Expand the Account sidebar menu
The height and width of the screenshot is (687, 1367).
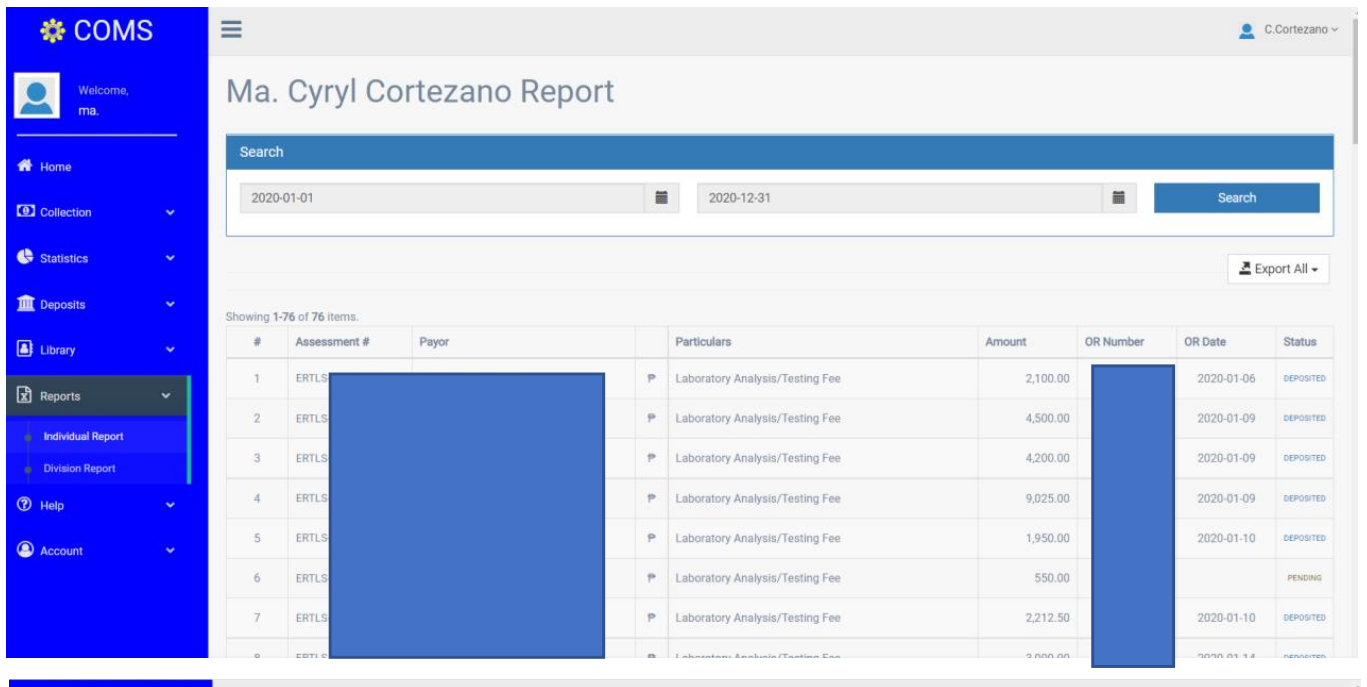97,549
